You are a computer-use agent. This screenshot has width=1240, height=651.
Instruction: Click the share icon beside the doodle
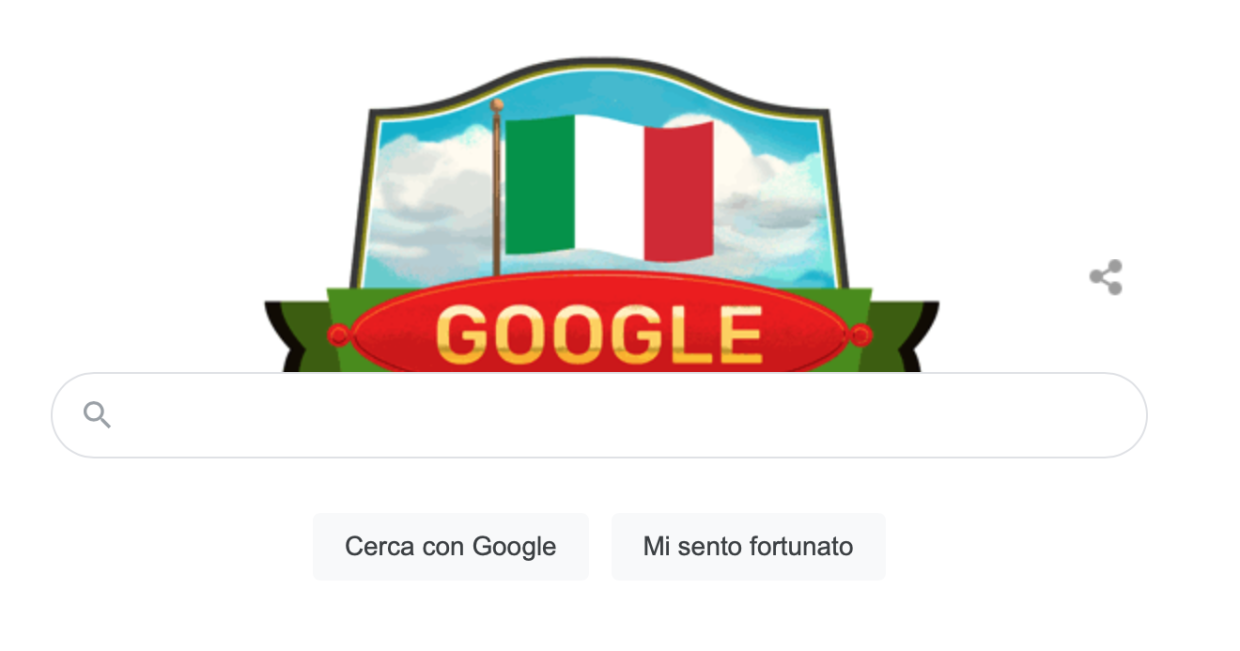pyautogui.click(x=1105, y=277)
